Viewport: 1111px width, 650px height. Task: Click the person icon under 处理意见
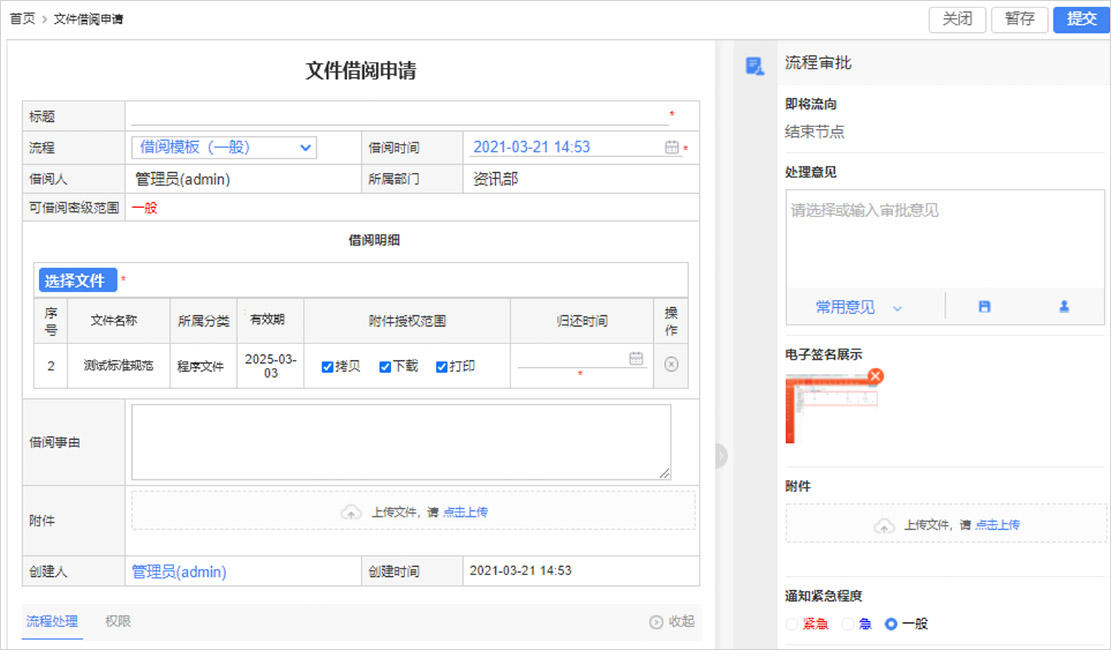tap(1064, 307)
